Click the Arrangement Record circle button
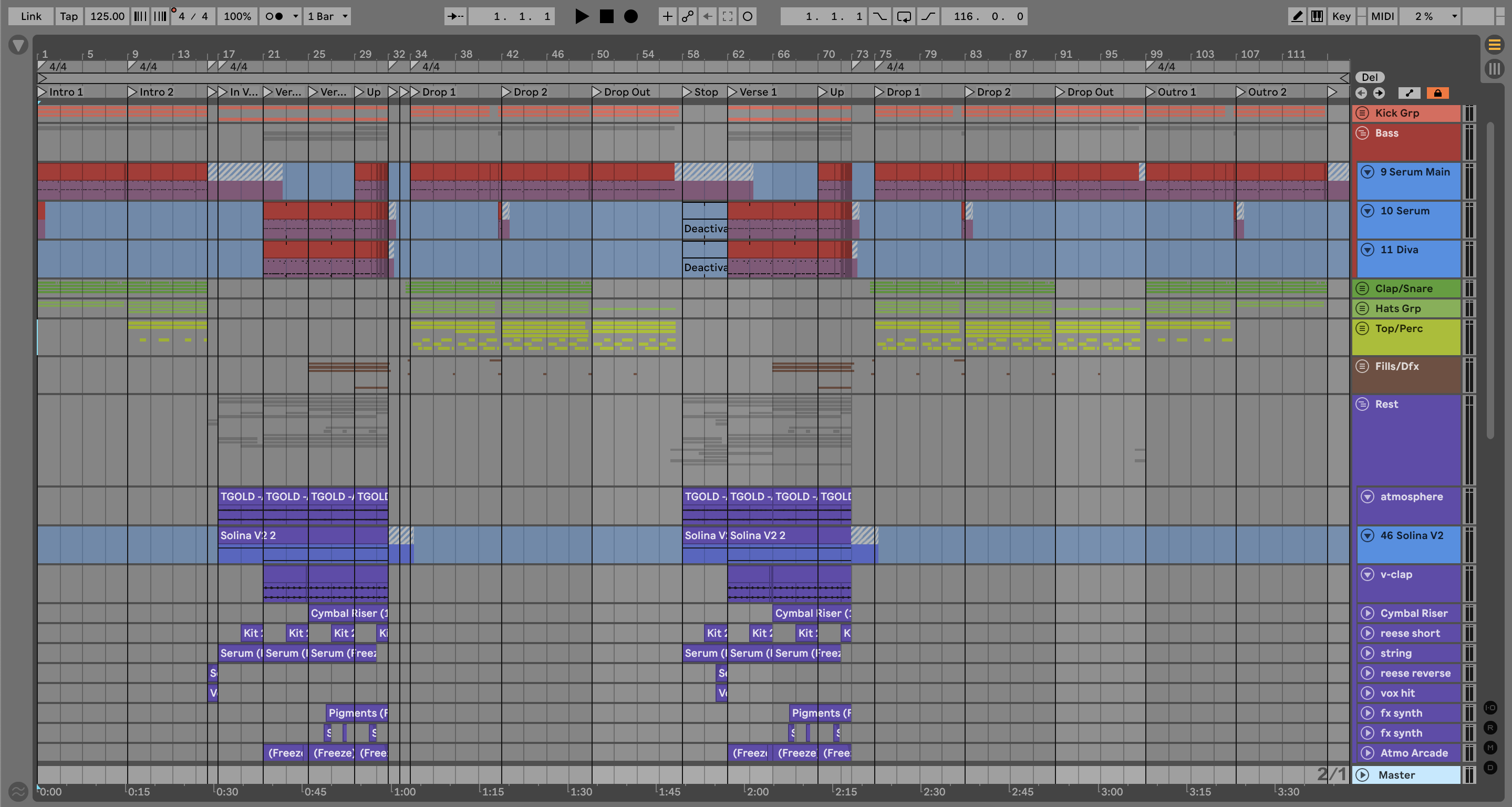The height and width of the screenshot is (807, 1512). tap(630, 16)
